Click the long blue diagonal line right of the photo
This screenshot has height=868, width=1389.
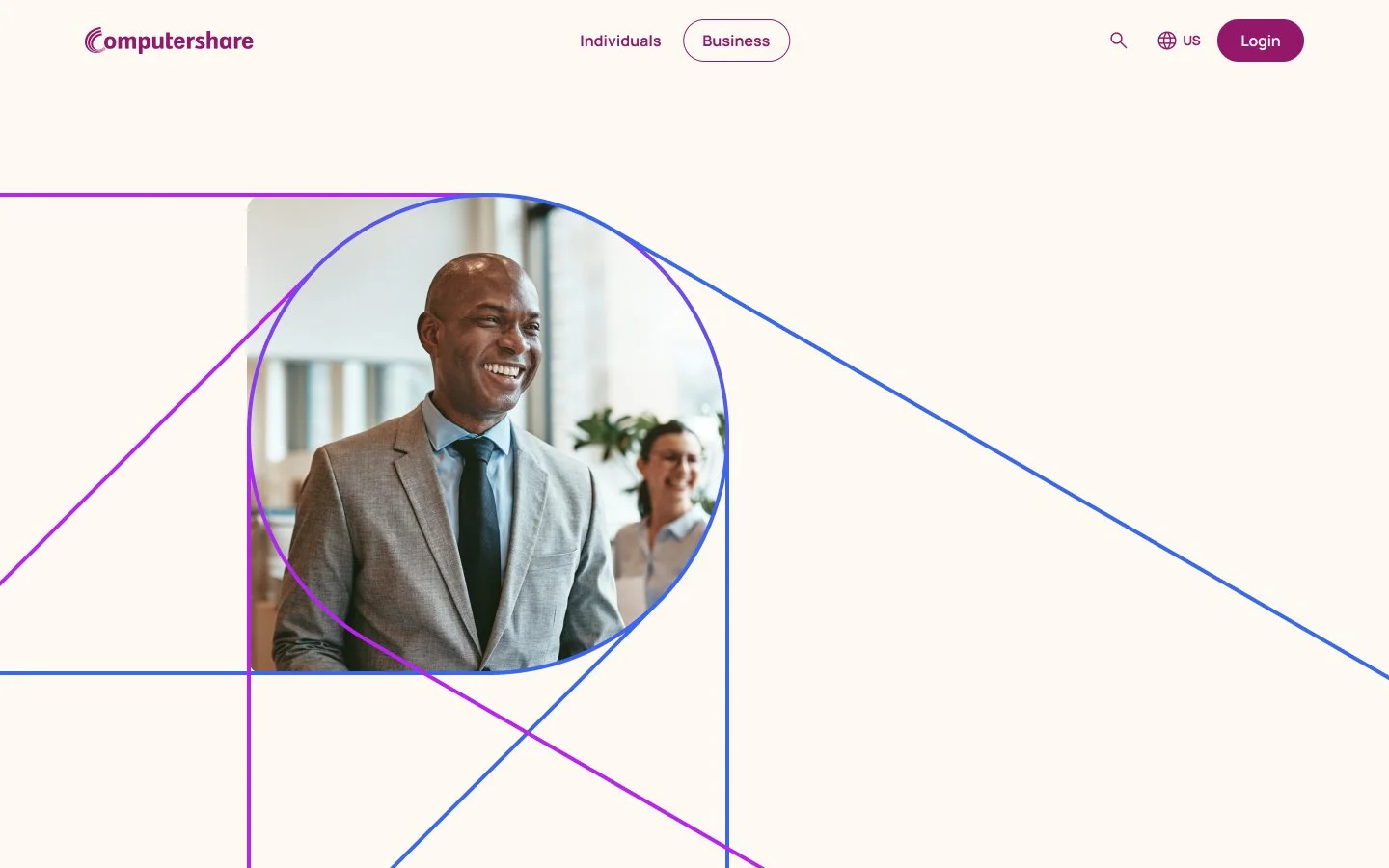pyautogui.click(x=1013, y=460)
